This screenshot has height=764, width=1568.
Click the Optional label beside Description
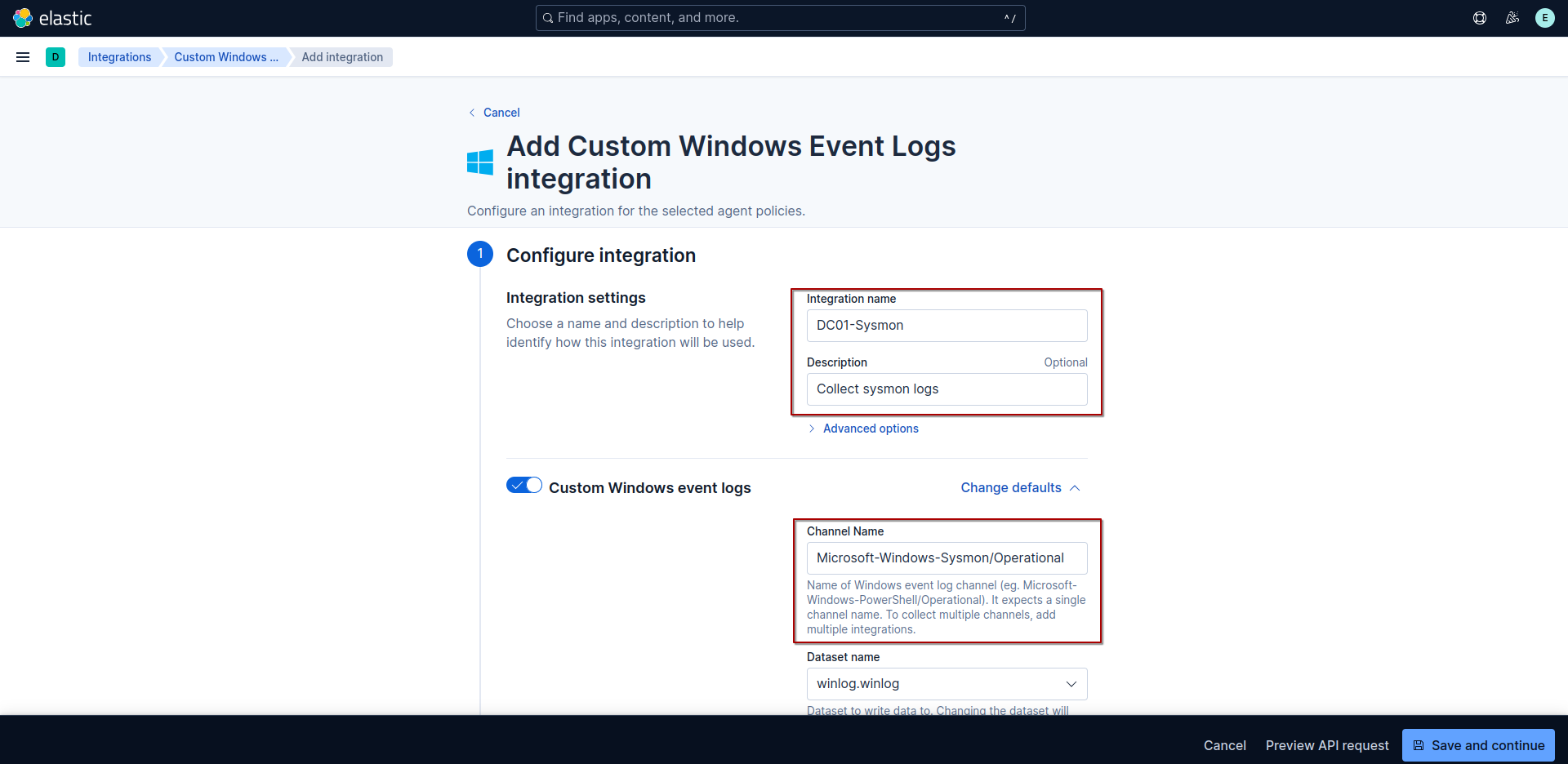click(x=1066, y=362)
